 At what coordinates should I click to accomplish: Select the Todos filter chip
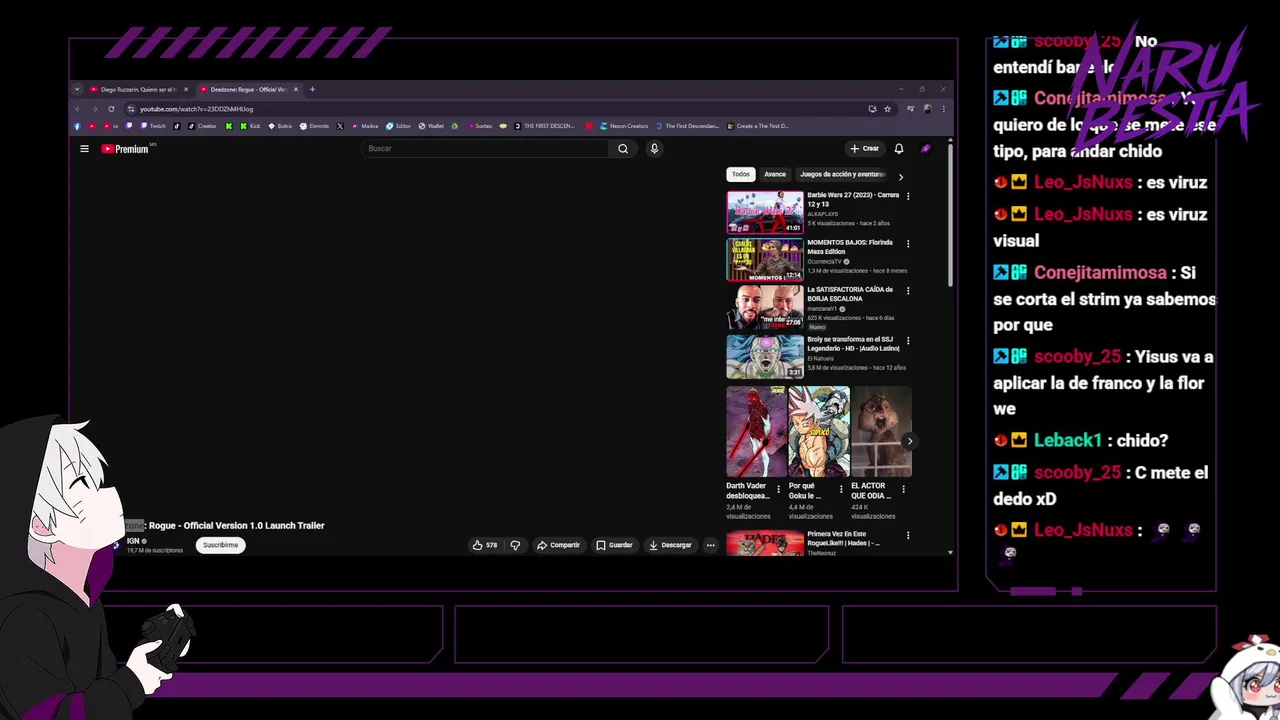(740, 174)
